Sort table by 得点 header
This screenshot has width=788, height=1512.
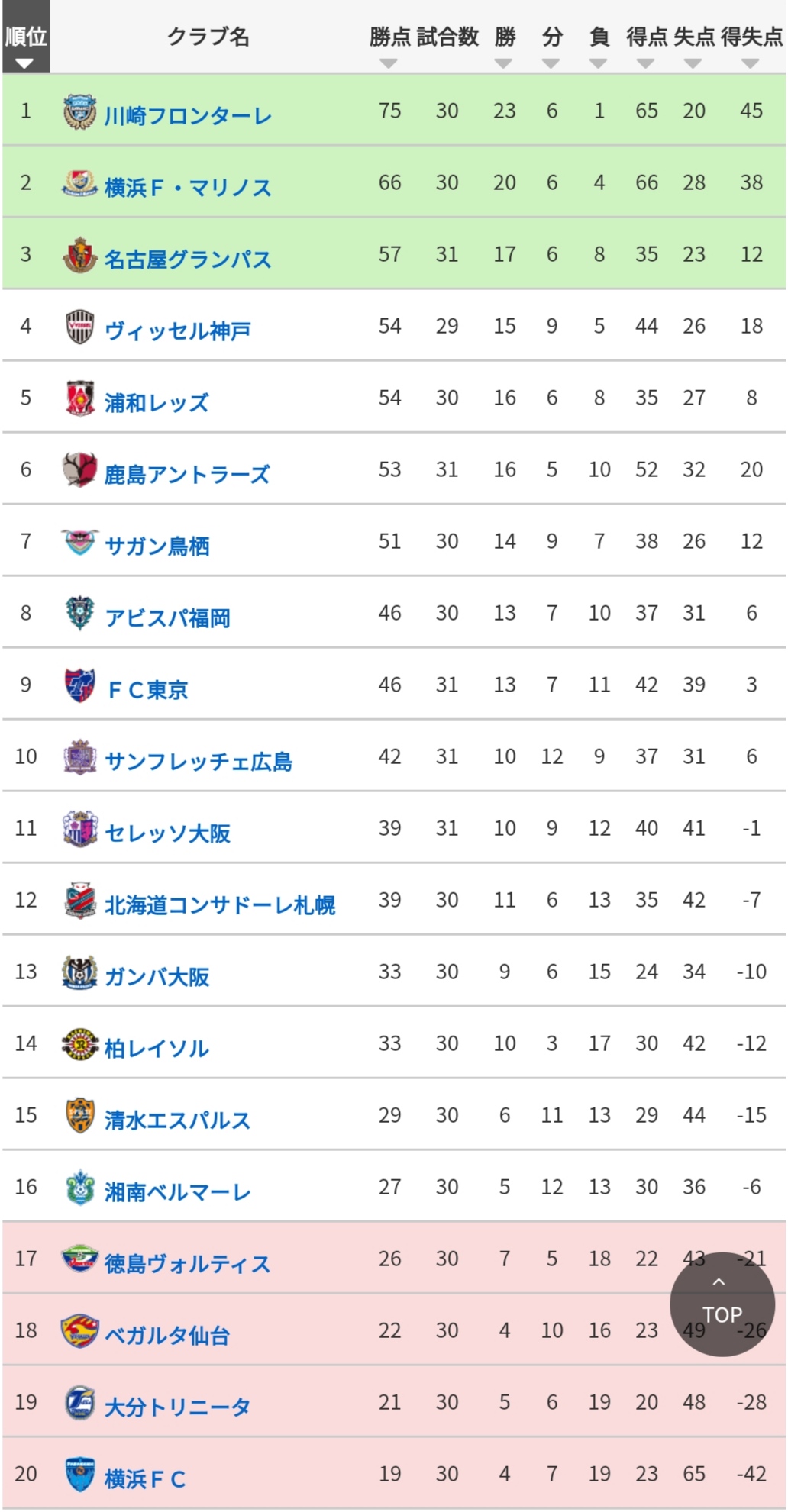[x=647, y=37]
